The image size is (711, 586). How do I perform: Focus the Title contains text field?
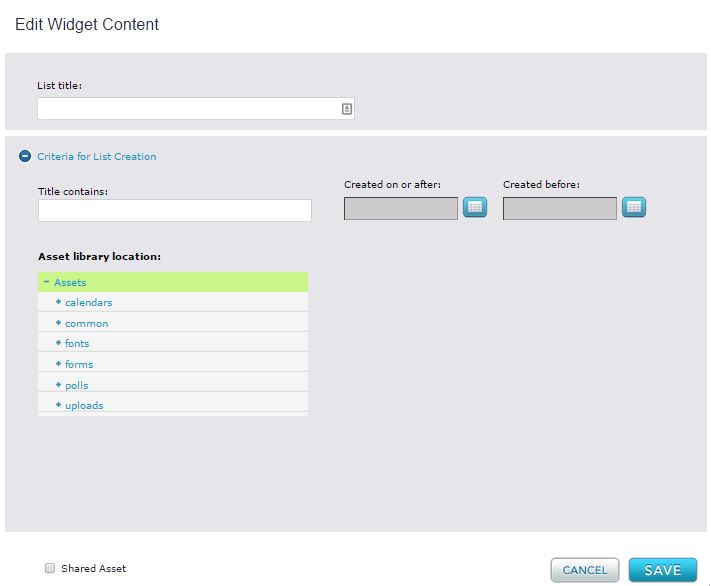175,210
